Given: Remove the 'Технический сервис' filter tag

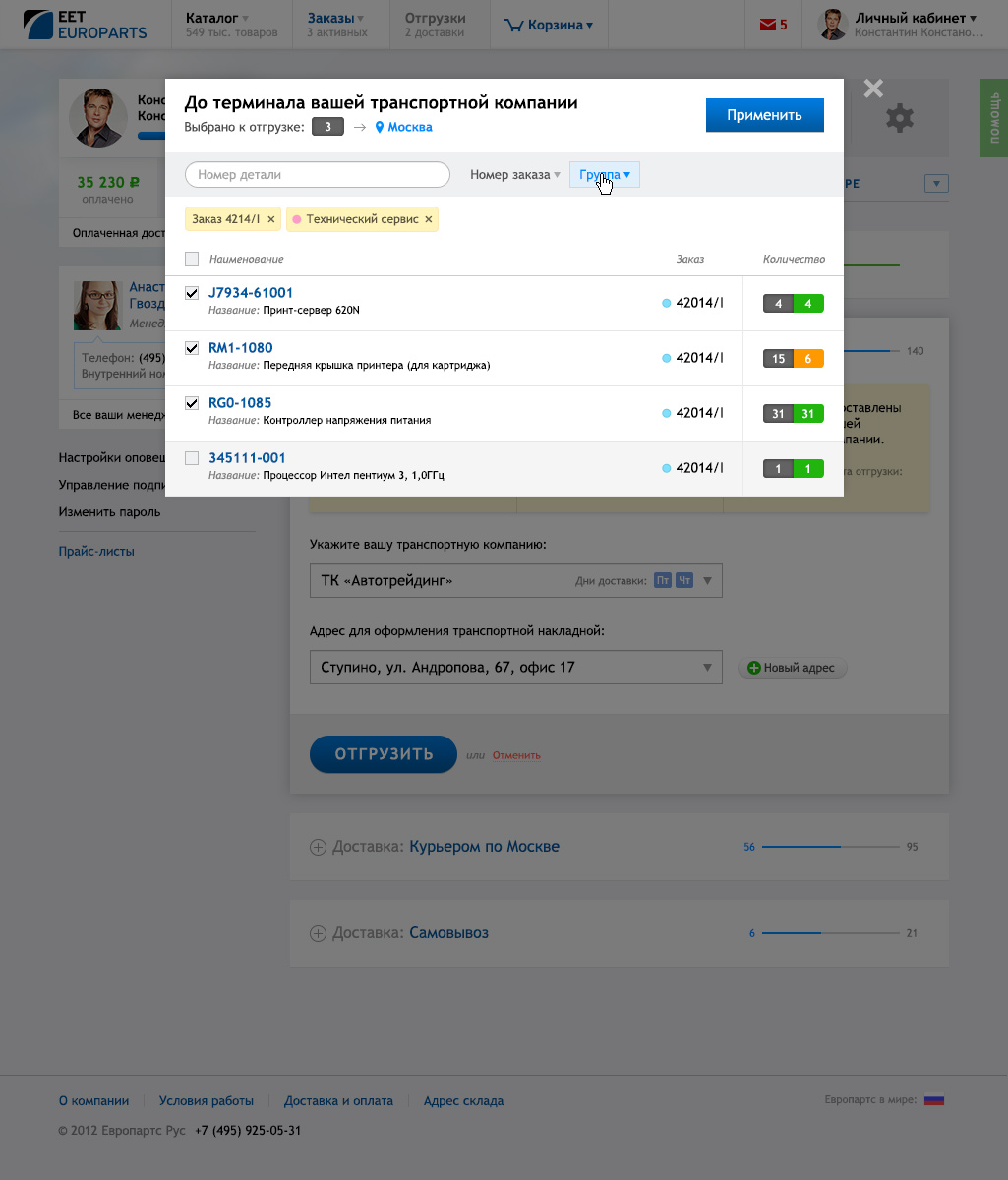Looking at the screenshot, I should point(428,219).
